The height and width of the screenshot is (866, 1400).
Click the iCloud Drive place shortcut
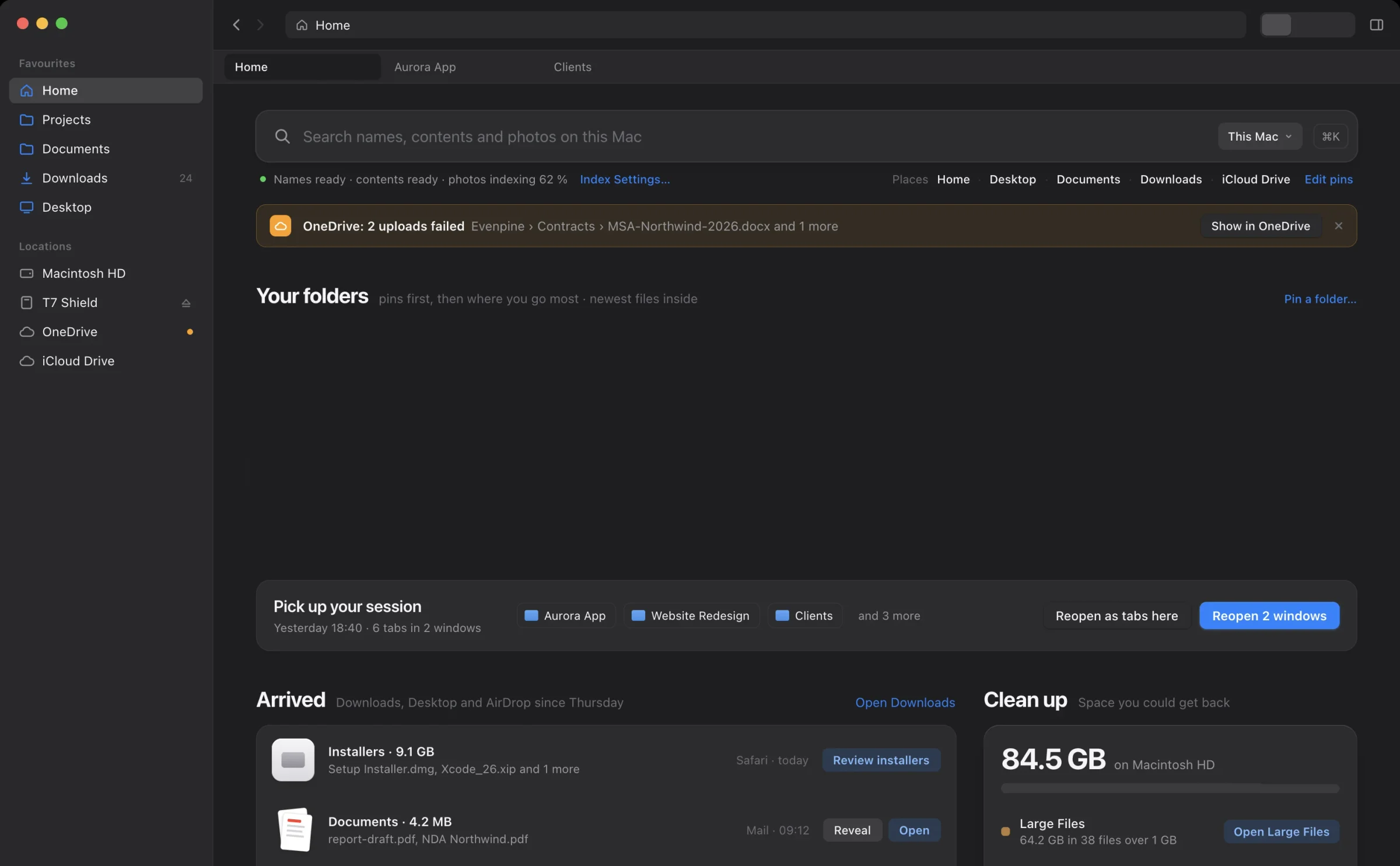click(1255, 179)
